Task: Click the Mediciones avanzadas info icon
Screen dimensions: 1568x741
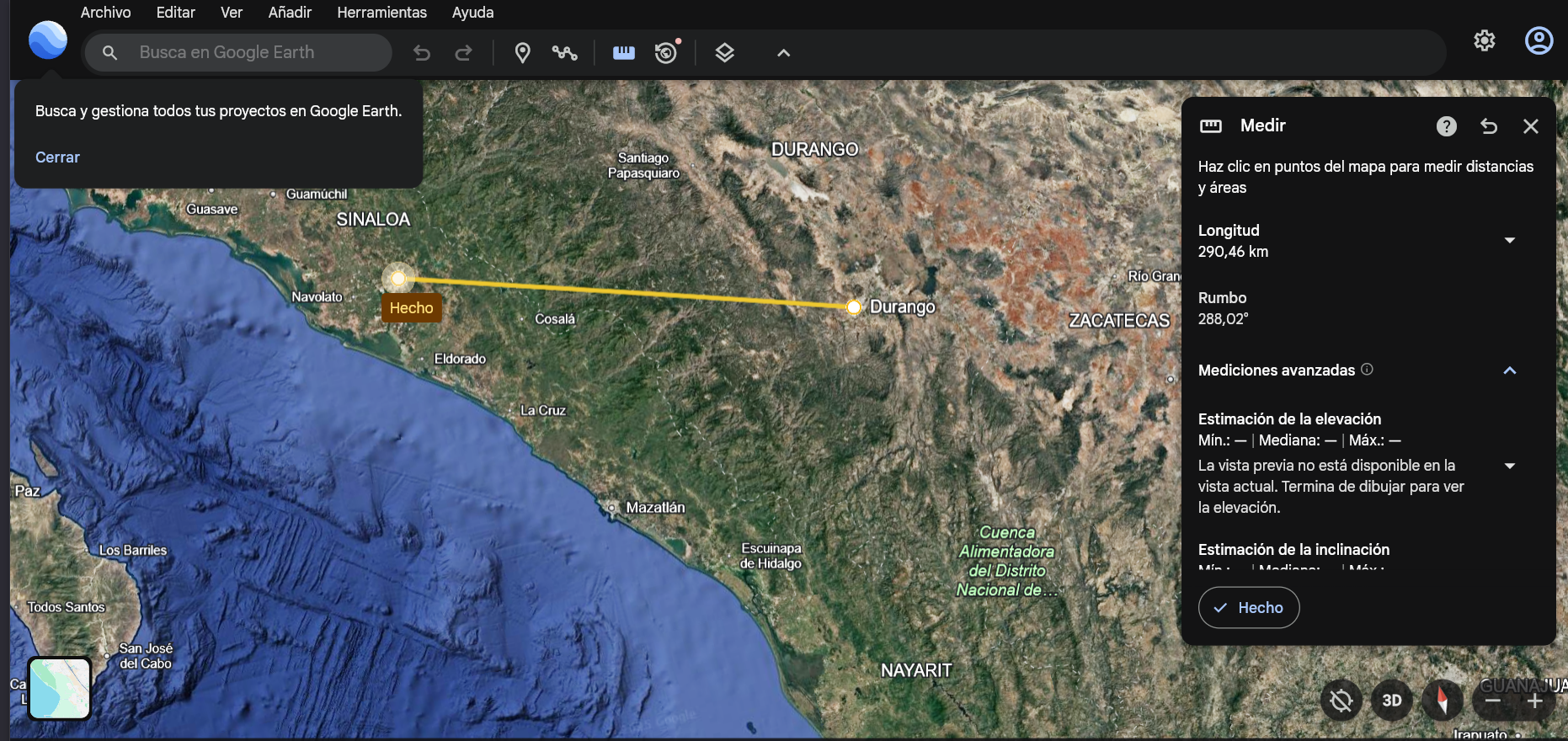Action: coord(1368,369)
